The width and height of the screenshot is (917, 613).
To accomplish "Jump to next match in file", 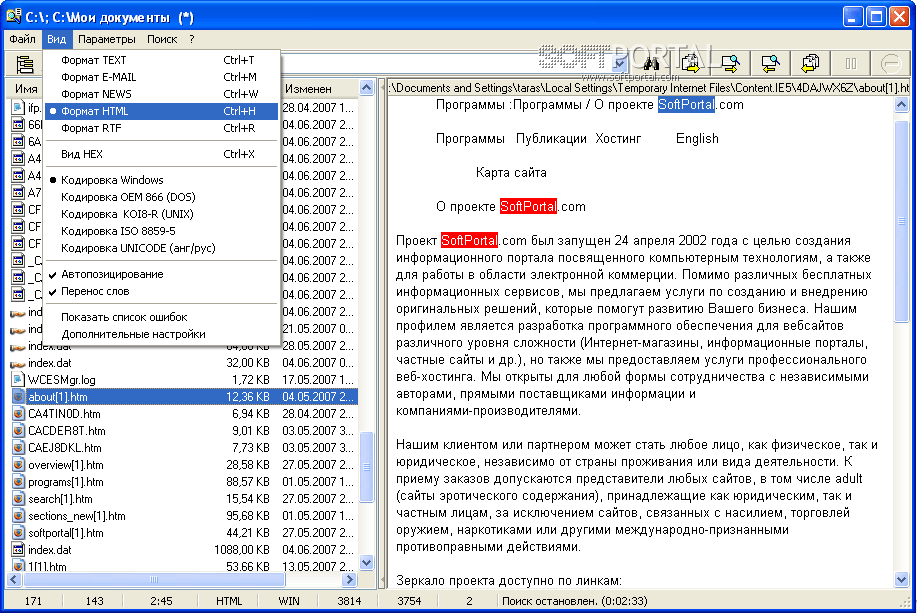I will 730,63.
